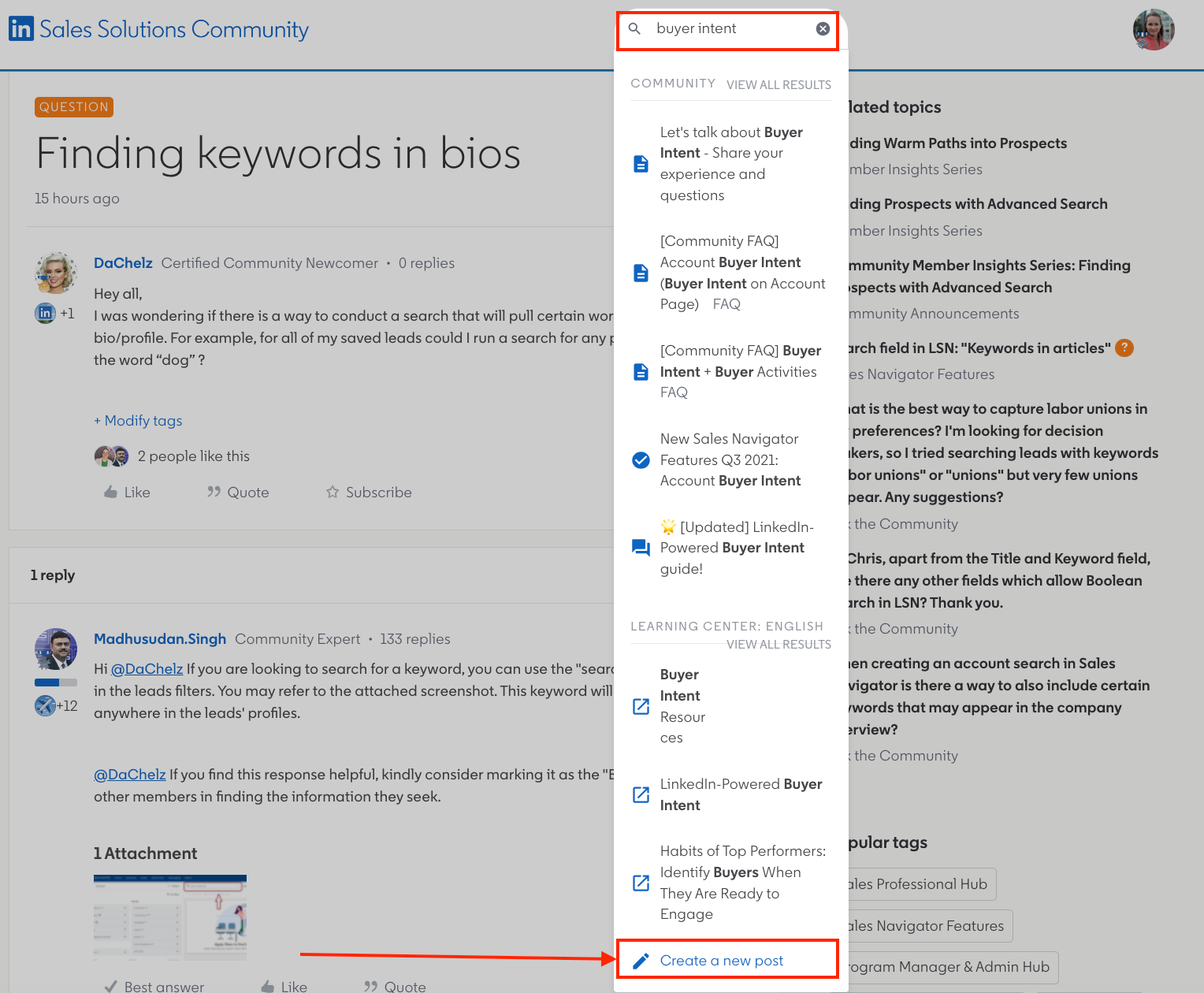Click Madhusudan.Singh avatar picture

56,649
